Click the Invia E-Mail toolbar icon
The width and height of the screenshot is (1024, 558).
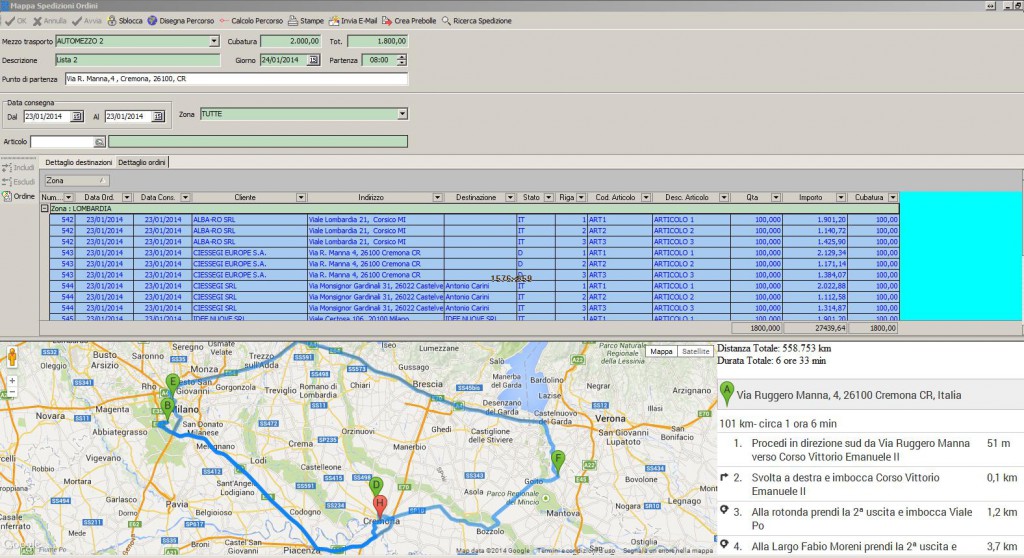point(335,20)
